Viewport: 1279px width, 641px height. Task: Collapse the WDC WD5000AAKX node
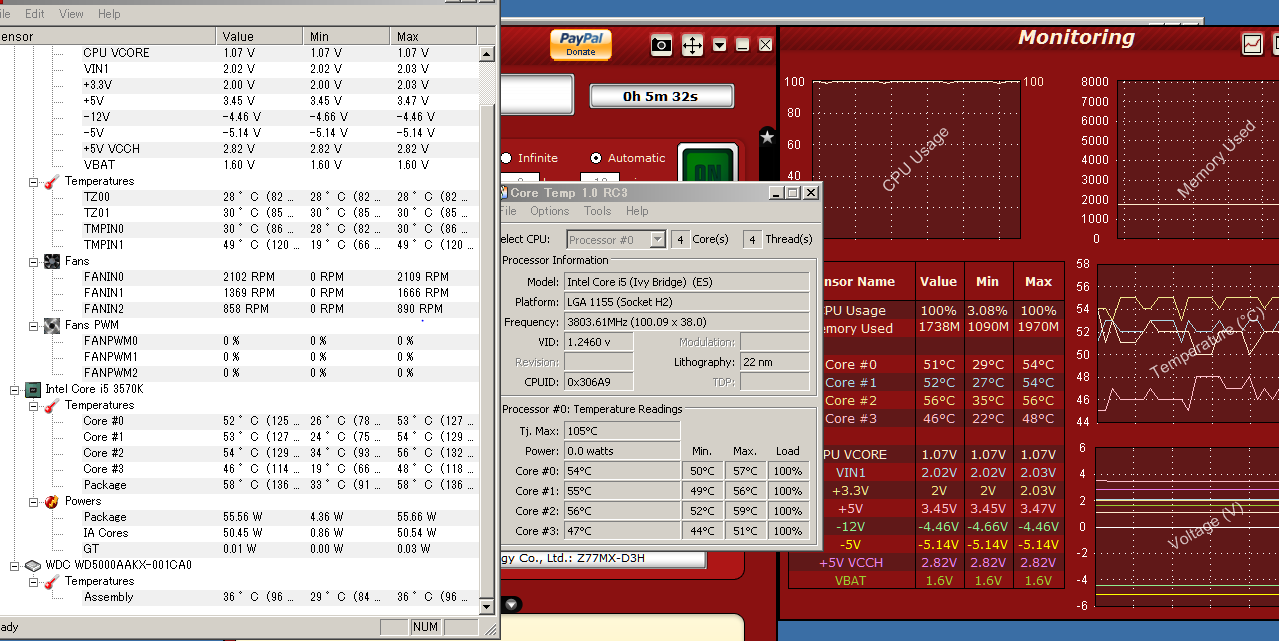[14, 565]
